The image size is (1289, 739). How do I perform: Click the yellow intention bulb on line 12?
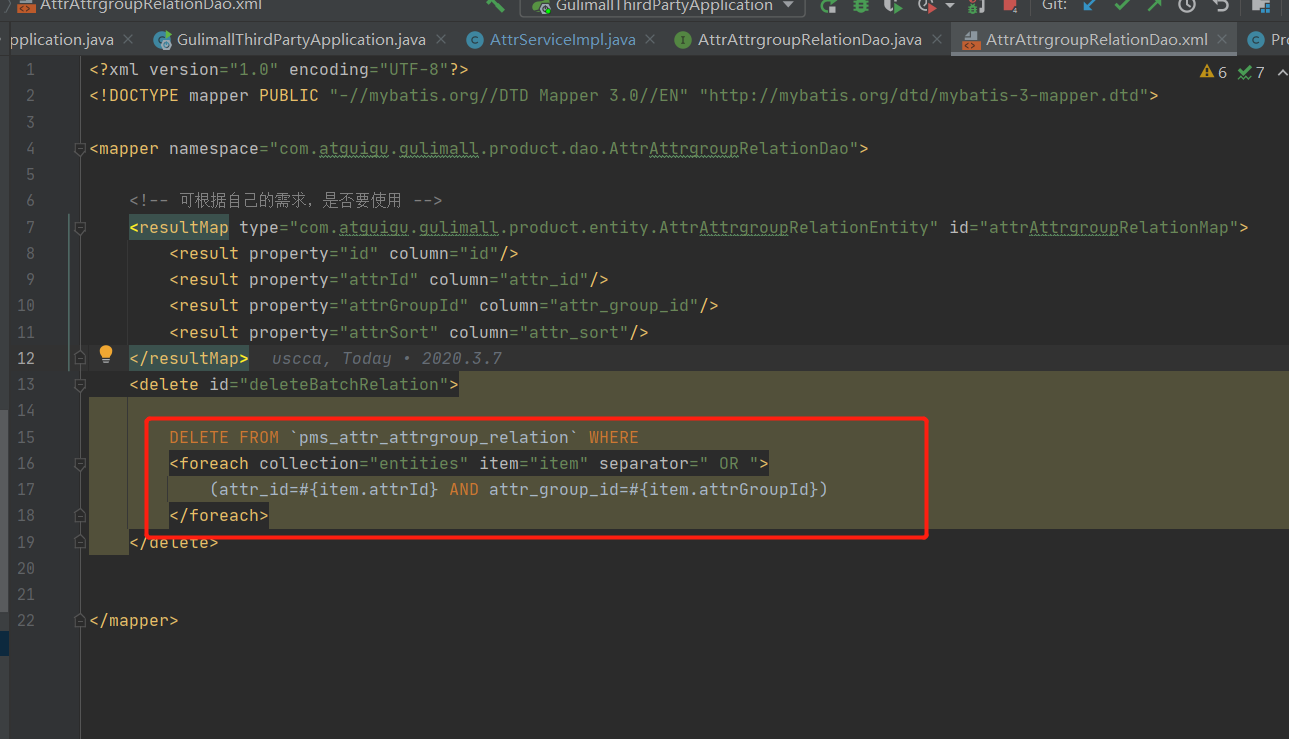click(106, 354)
